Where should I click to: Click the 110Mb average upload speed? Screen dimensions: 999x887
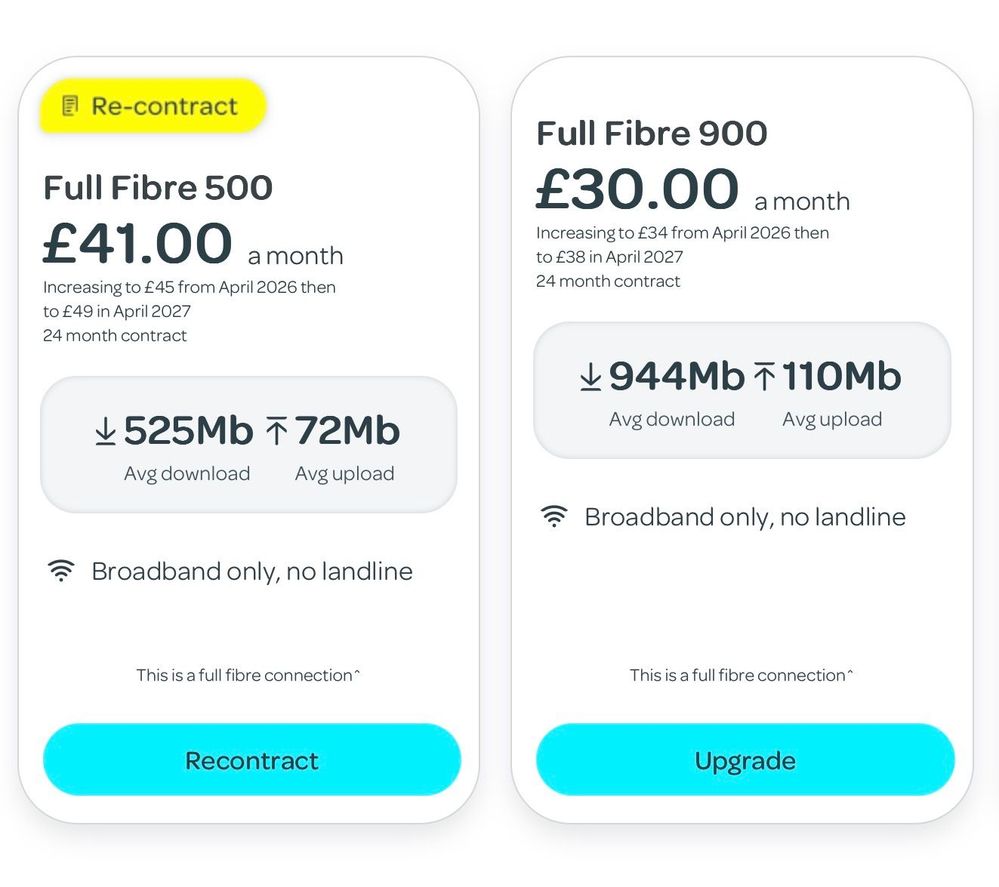pos(841,377)
